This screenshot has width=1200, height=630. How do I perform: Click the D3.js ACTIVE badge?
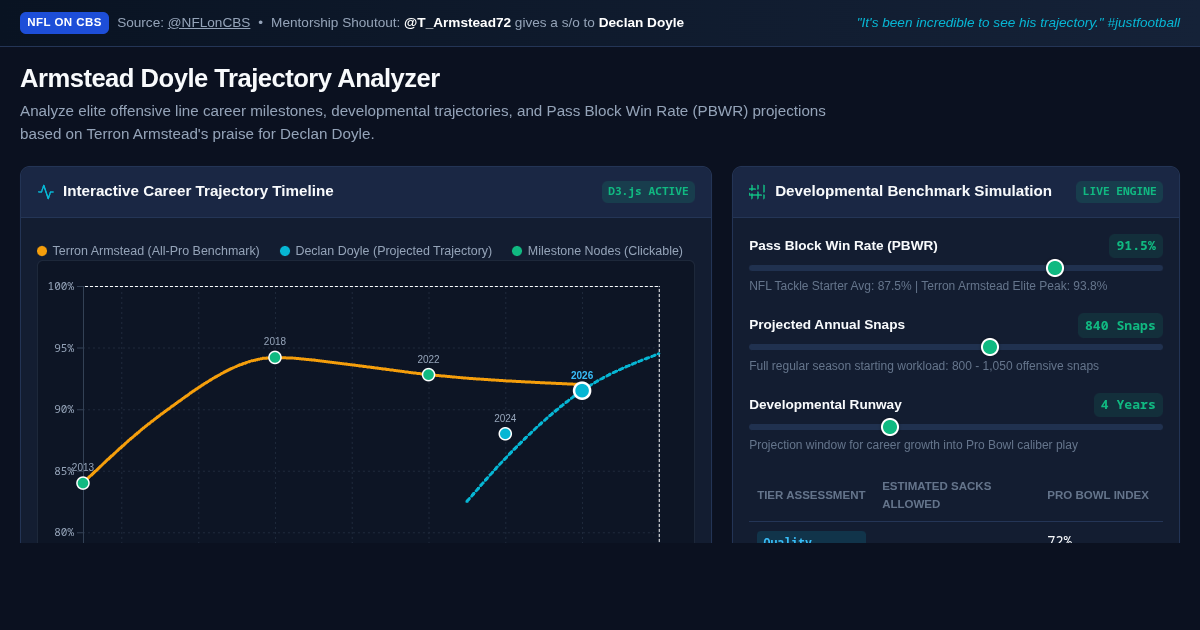tap(648, 192)
